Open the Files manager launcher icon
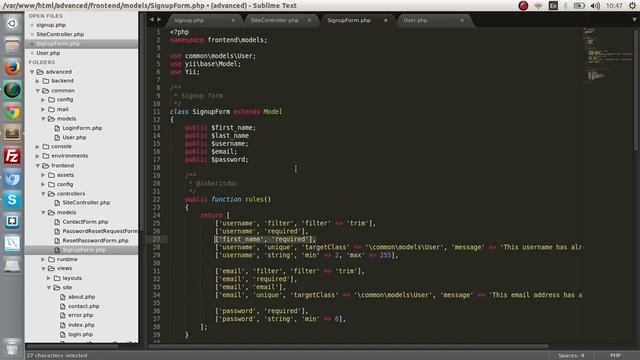This screenshot has width=640, height=360. (12, 46)
